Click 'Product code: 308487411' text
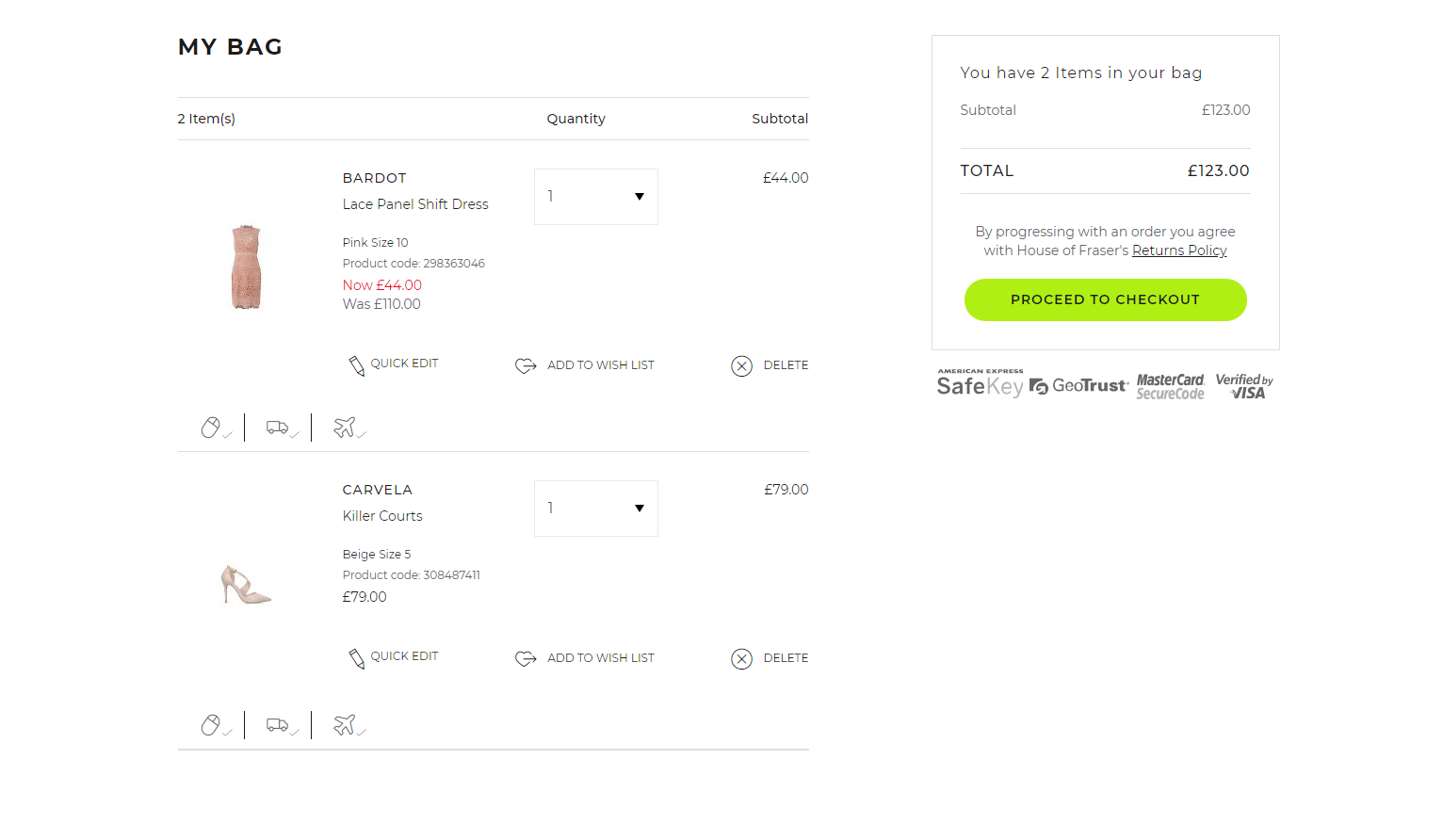 coord(412,575)
